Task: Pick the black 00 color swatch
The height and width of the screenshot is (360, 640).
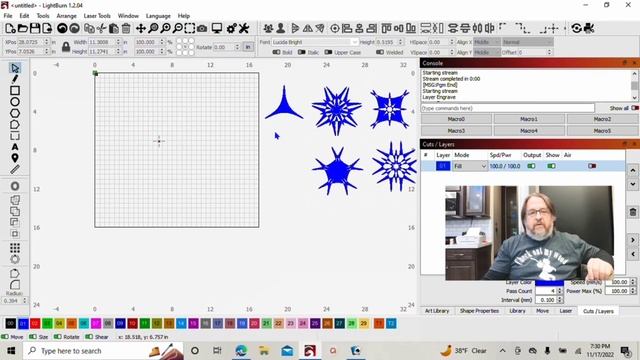Action: click(x=11, y=323)
